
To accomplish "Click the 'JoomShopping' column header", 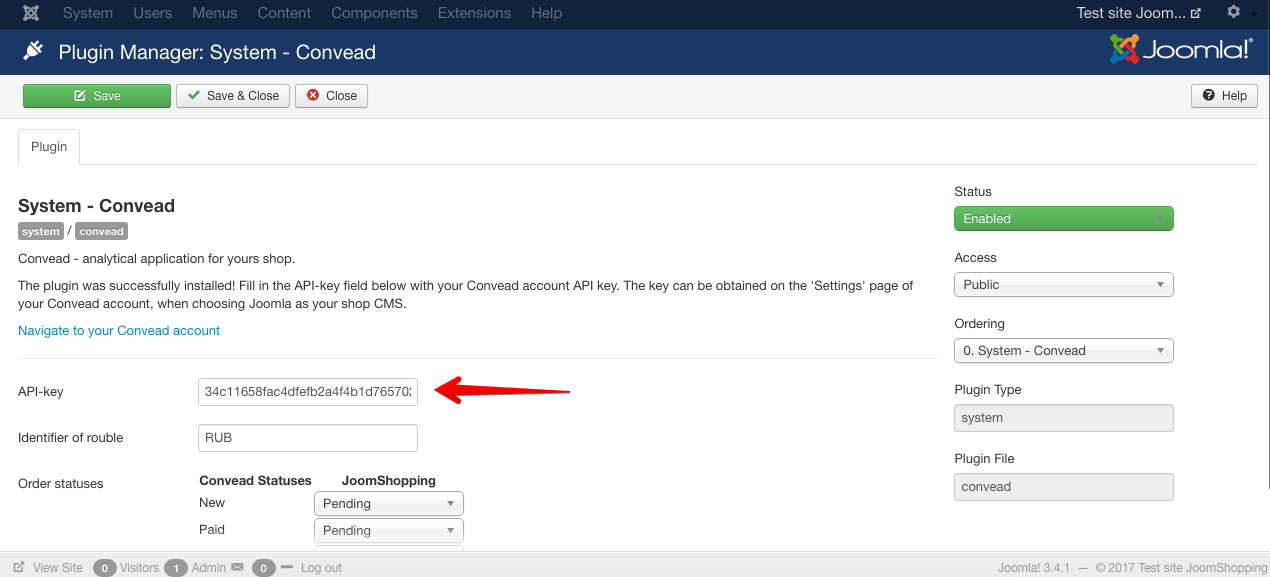I will pos(389,480).
